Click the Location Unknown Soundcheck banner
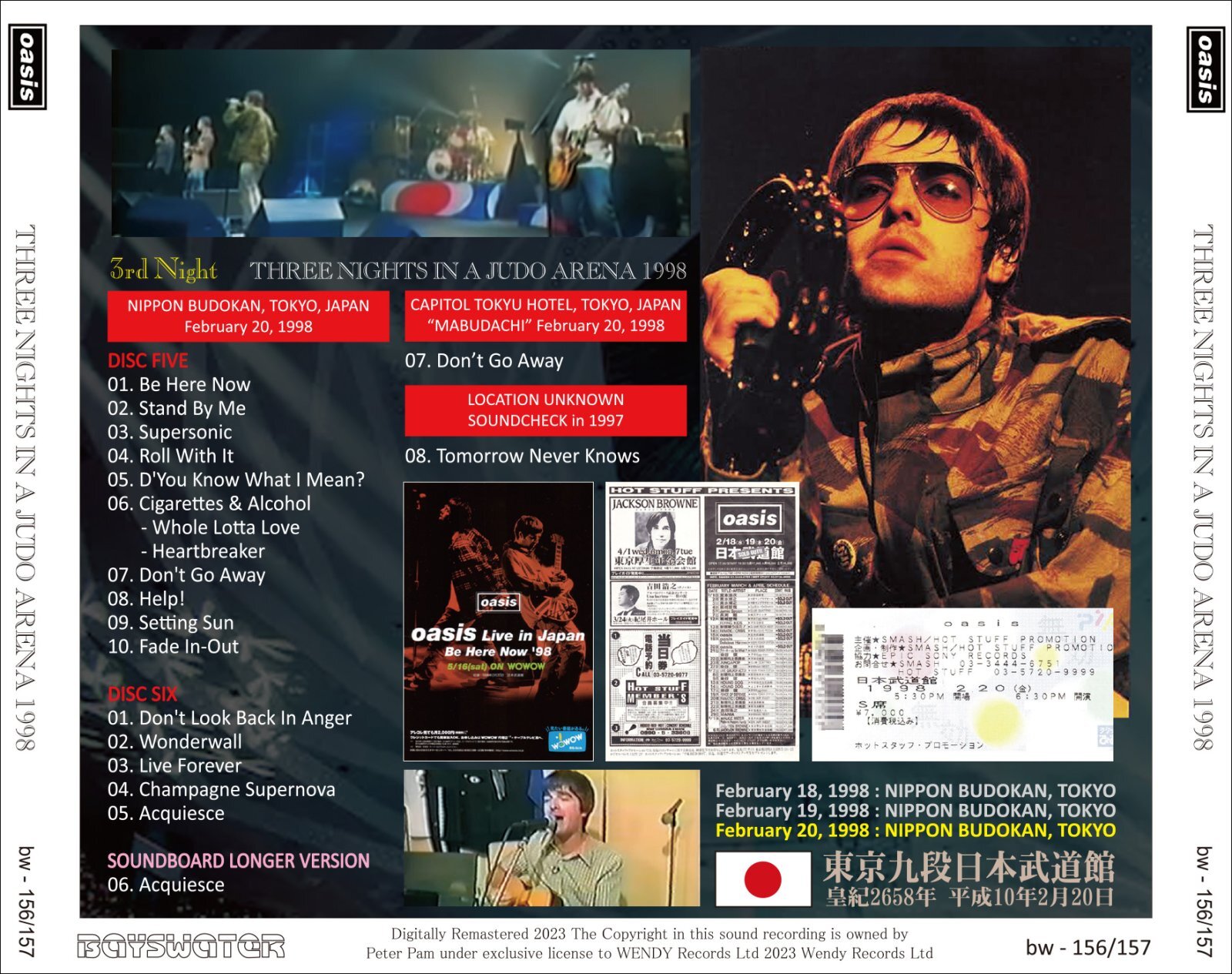Screen dimensions: 1232x974 pyautogui.click(x=545, y=410)
